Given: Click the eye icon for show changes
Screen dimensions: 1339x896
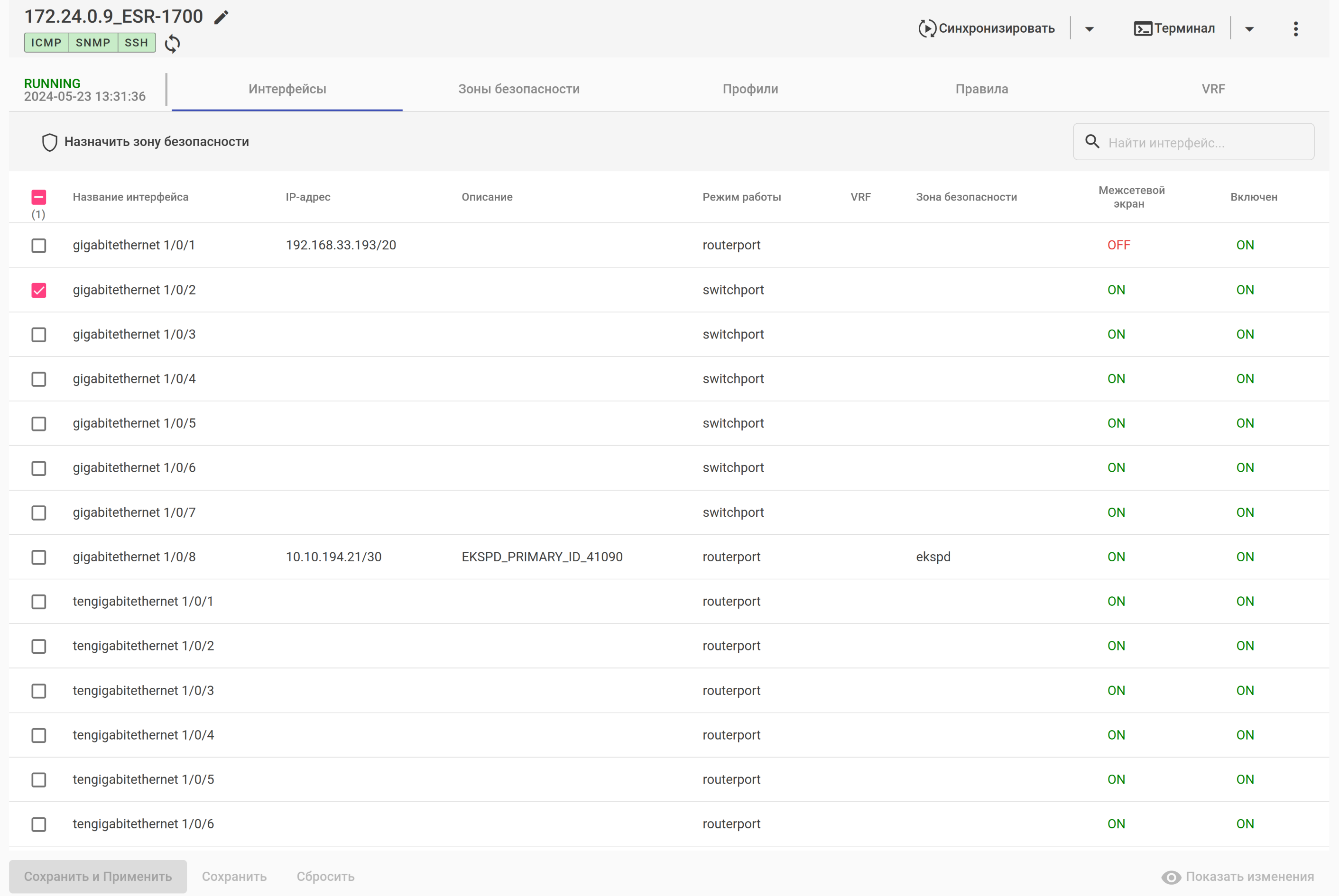Looking at the screenshot, I should click(x=1171, y=877).
